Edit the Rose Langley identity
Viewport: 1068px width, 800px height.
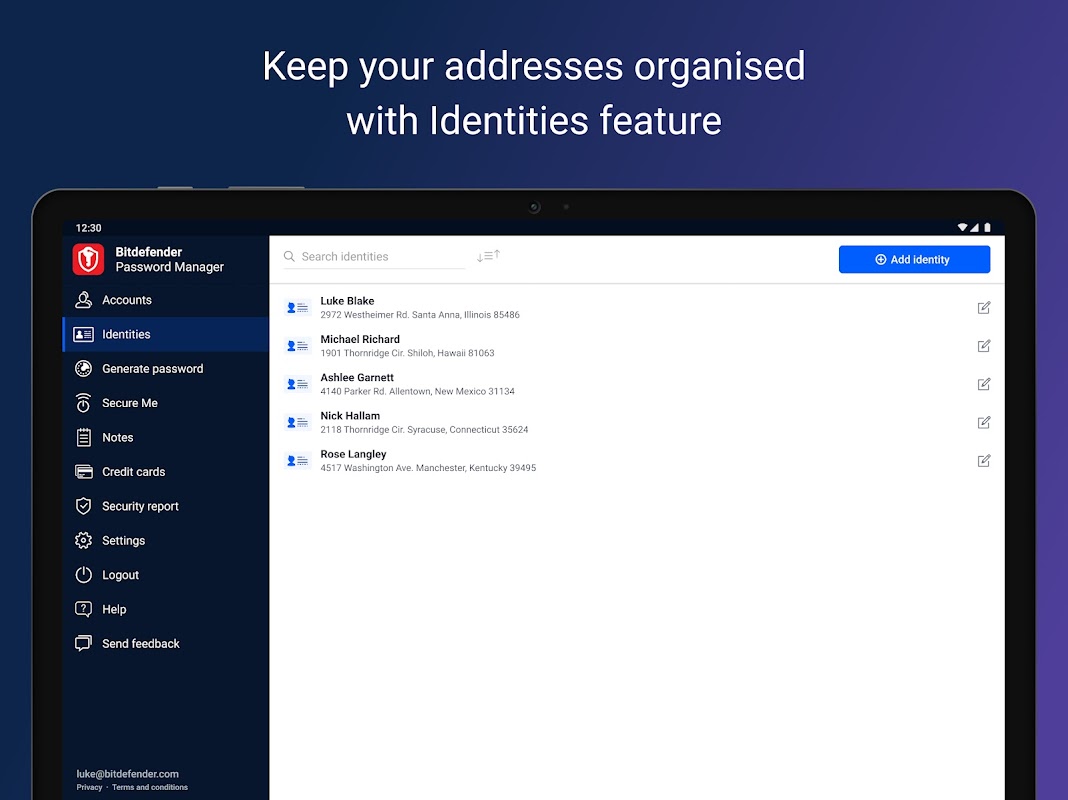(984, 461)
